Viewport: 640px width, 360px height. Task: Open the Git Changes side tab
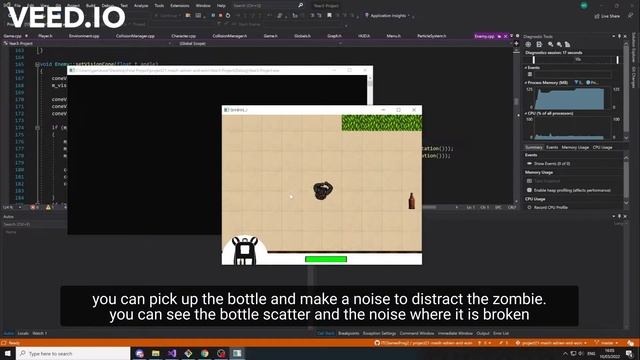tap(633, 77)
